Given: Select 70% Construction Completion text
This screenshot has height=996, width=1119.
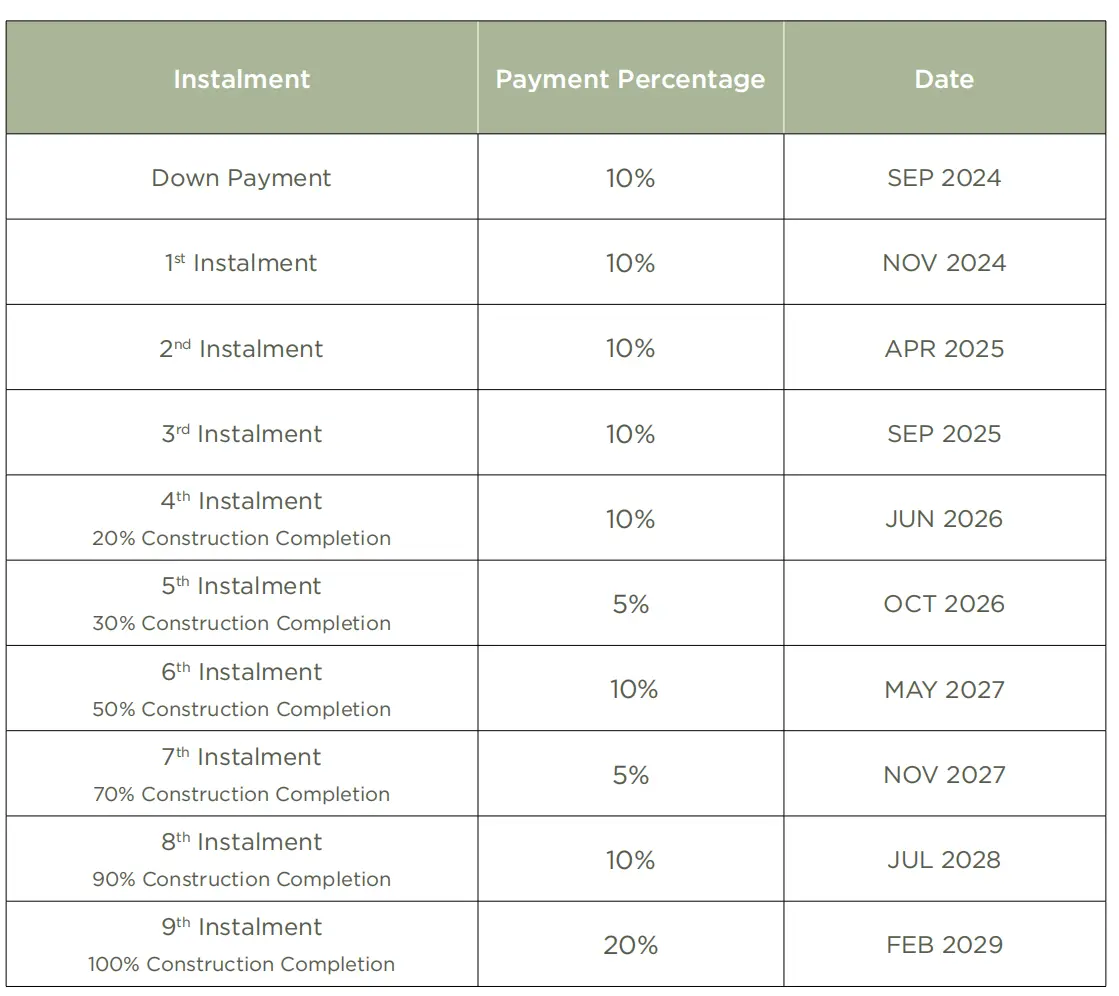Looking at the screenshot, I should click(241, 794).
